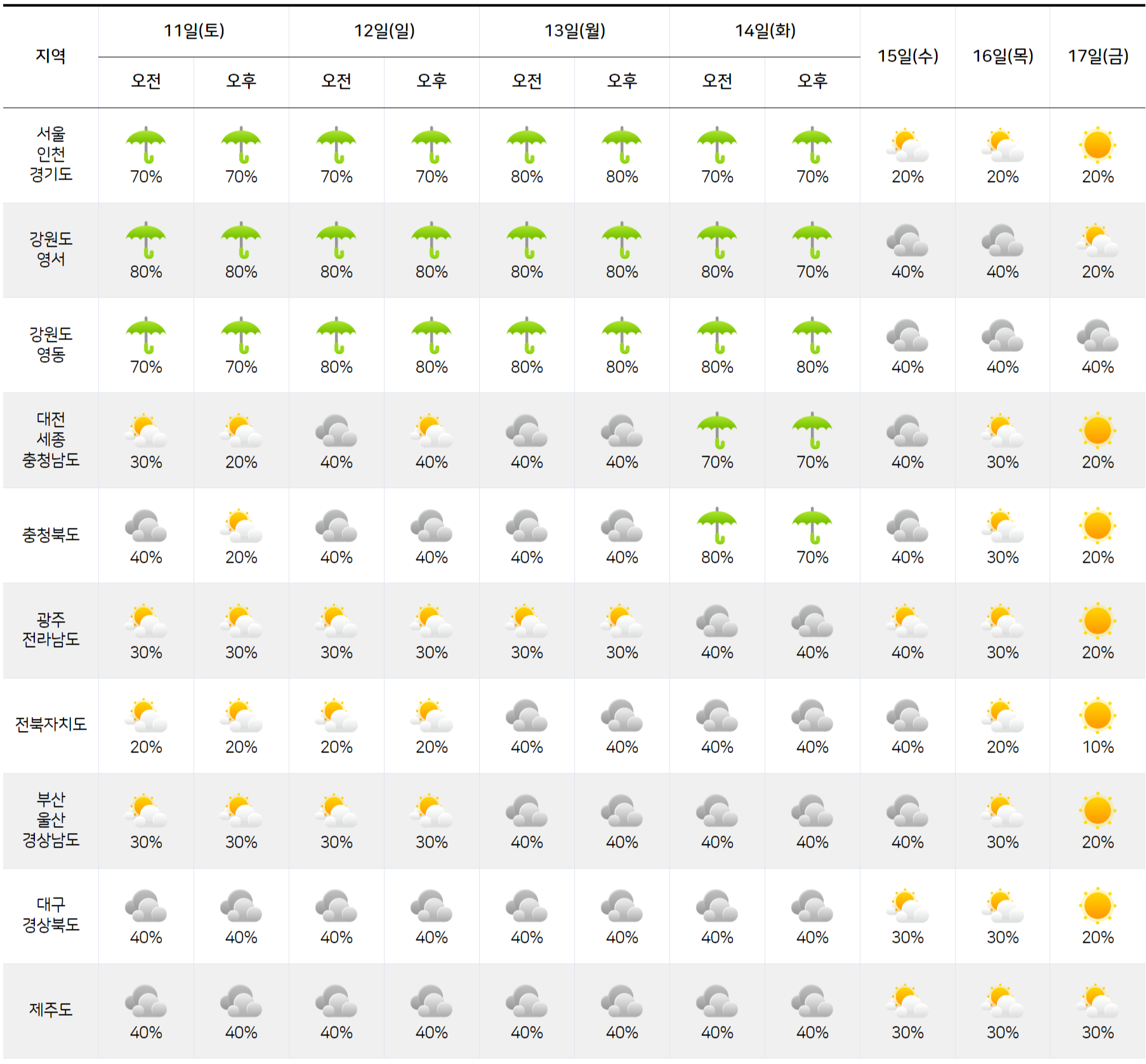The image size is (1146, 1064).
Task: Click the 부산 울산 경상남도 region label
Action: (x=51, y=820)
